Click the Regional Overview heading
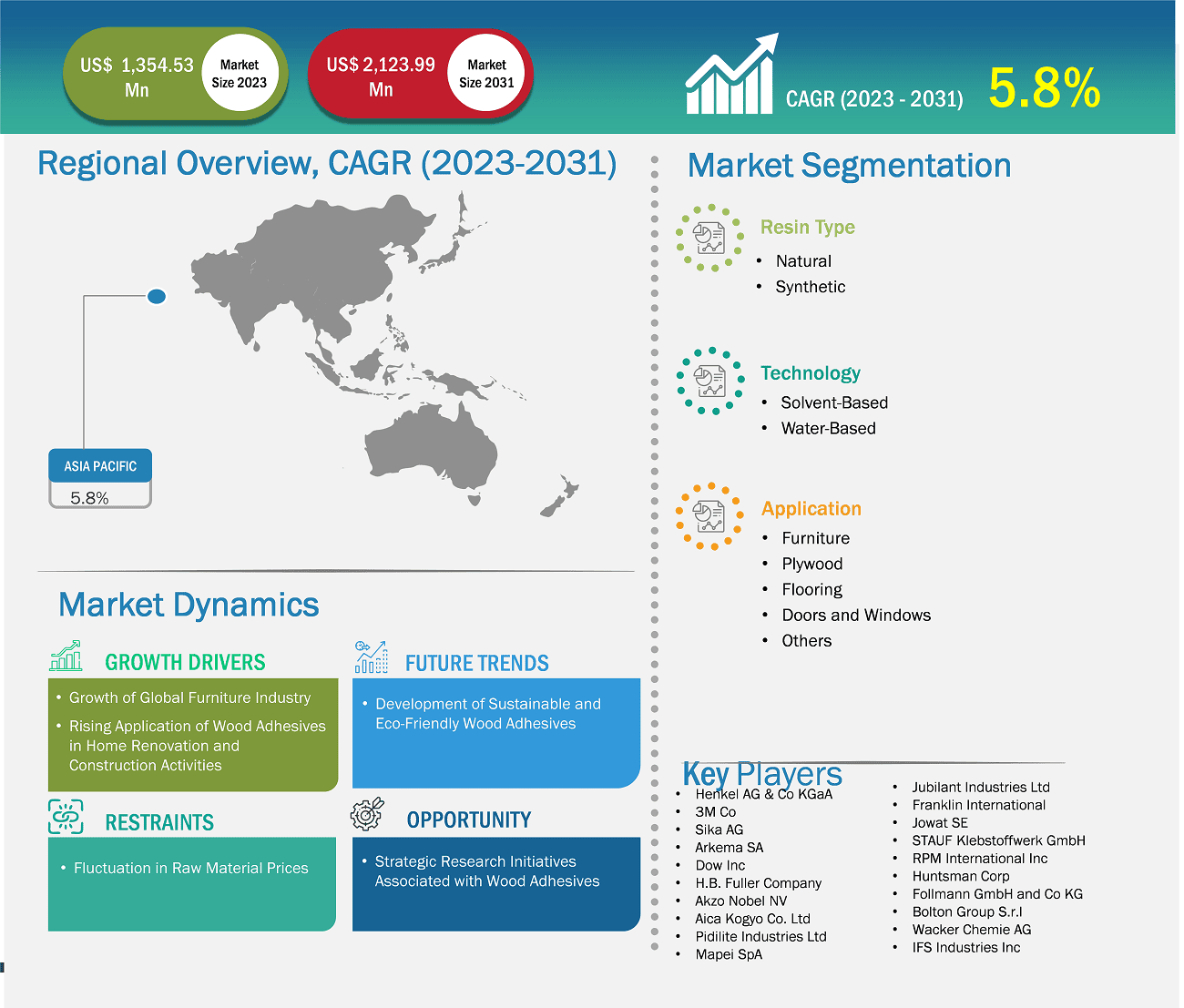Image resolution: width=1184 pixels, height=1008 pixels. pyautogui.click(x=326, y=163)
